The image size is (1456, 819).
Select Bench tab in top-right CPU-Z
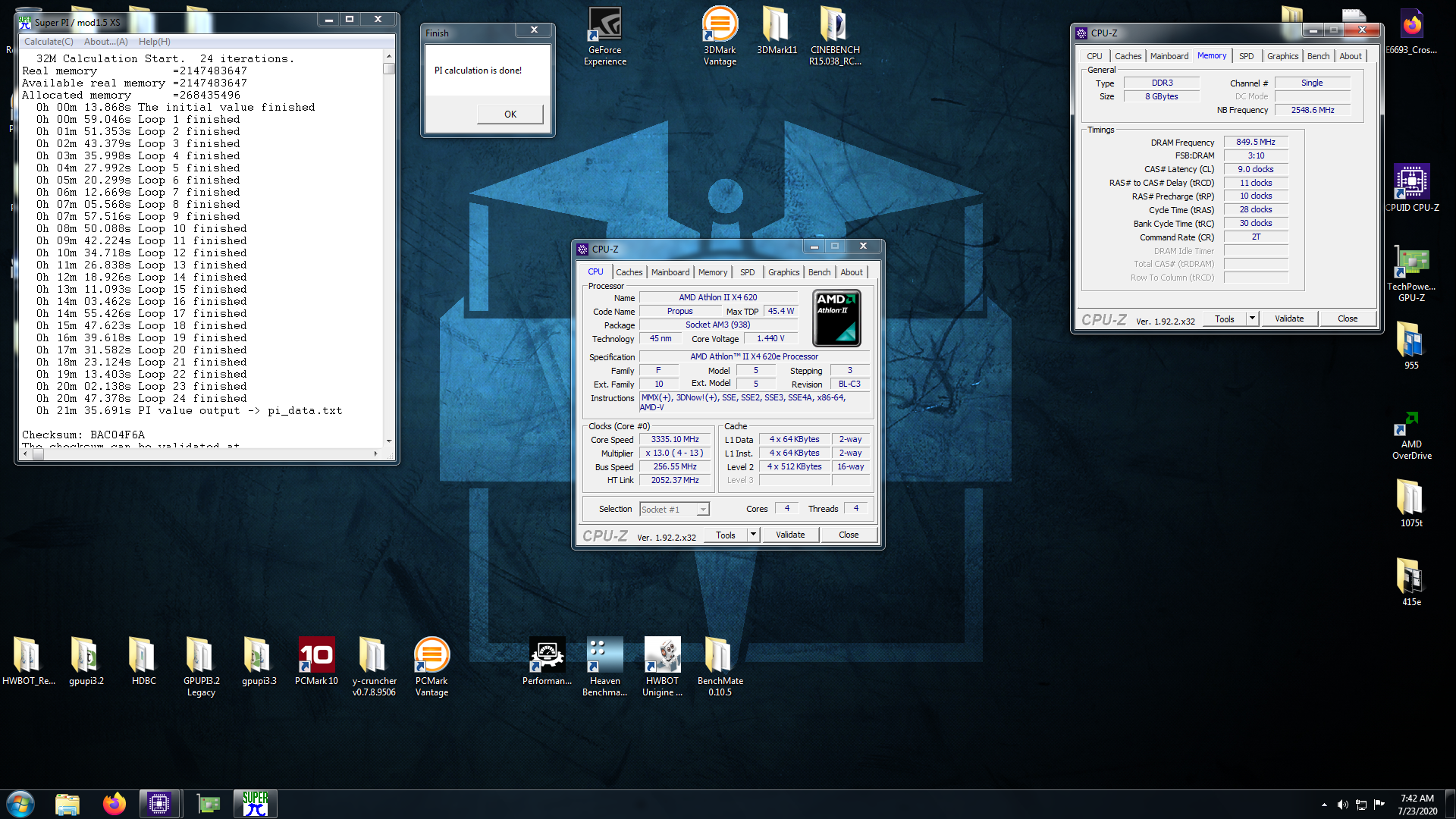click(1318, 56)
